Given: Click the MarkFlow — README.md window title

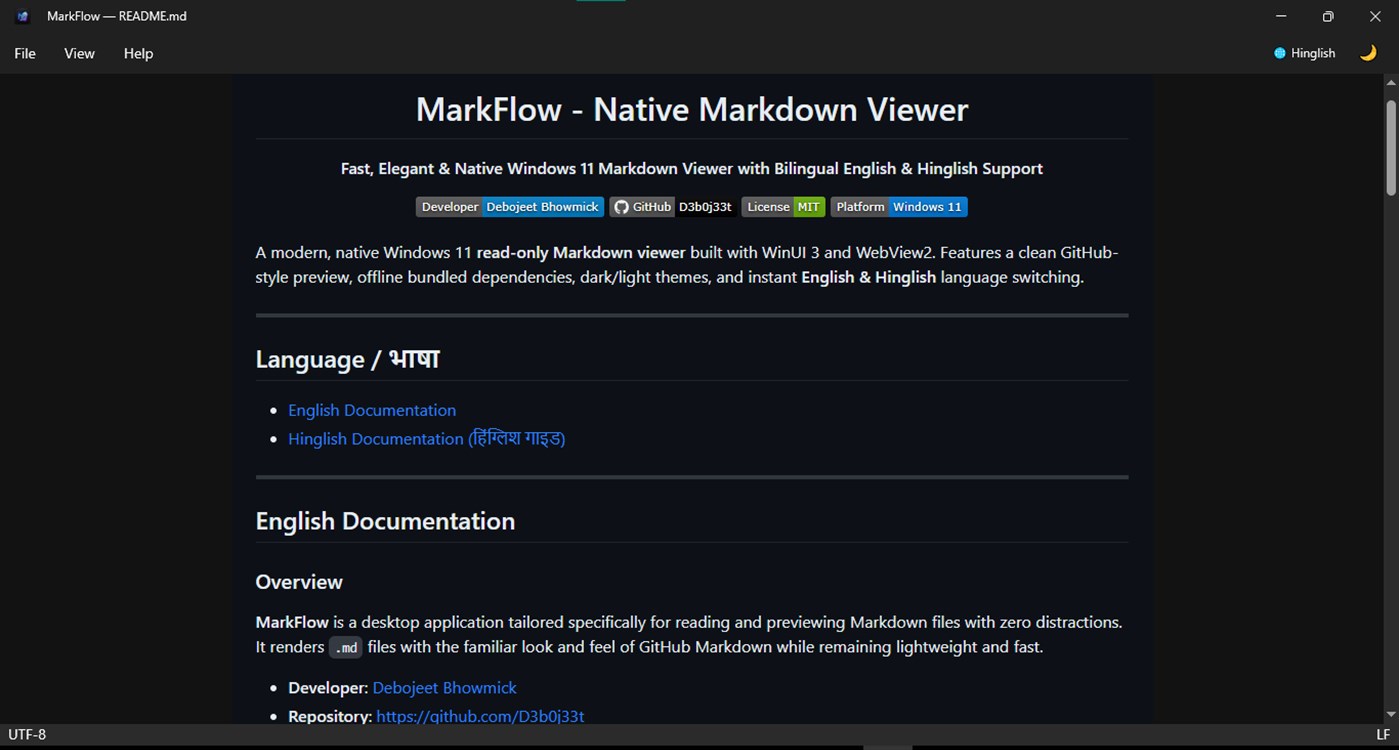Looking at the screenshot, I should coord(117,16).
